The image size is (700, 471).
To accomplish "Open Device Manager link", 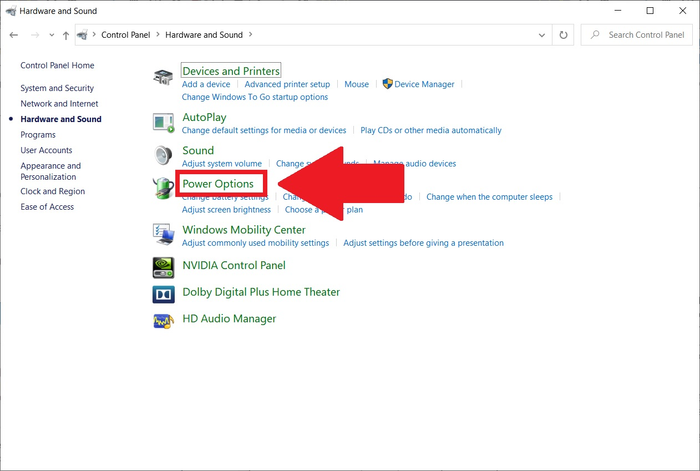I will pyautogui.click(x=424, y=84).
